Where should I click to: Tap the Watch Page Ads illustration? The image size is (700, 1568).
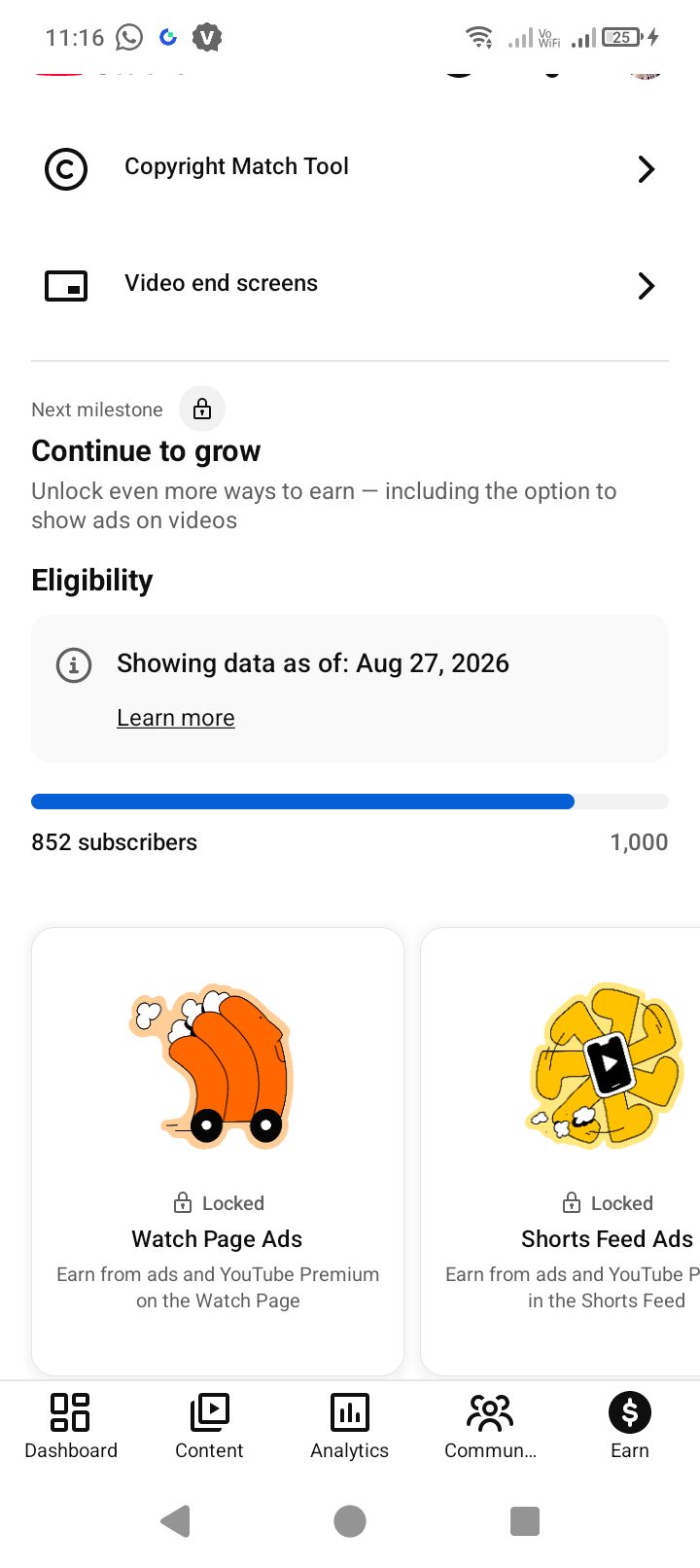[x=211, y=1067]
